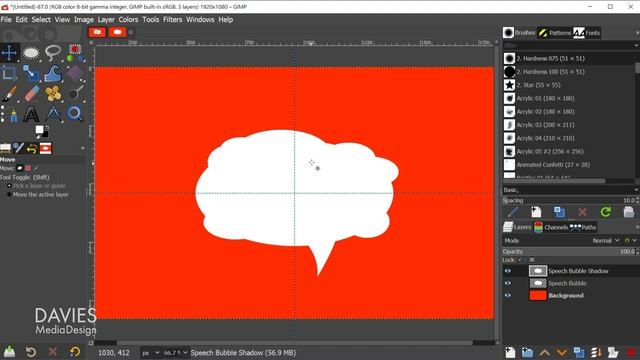Image resolution: width=640 pixels, height=360 pixels.
Task: Open the File menu
Action: pyautogui.click(x=6, y=20)
